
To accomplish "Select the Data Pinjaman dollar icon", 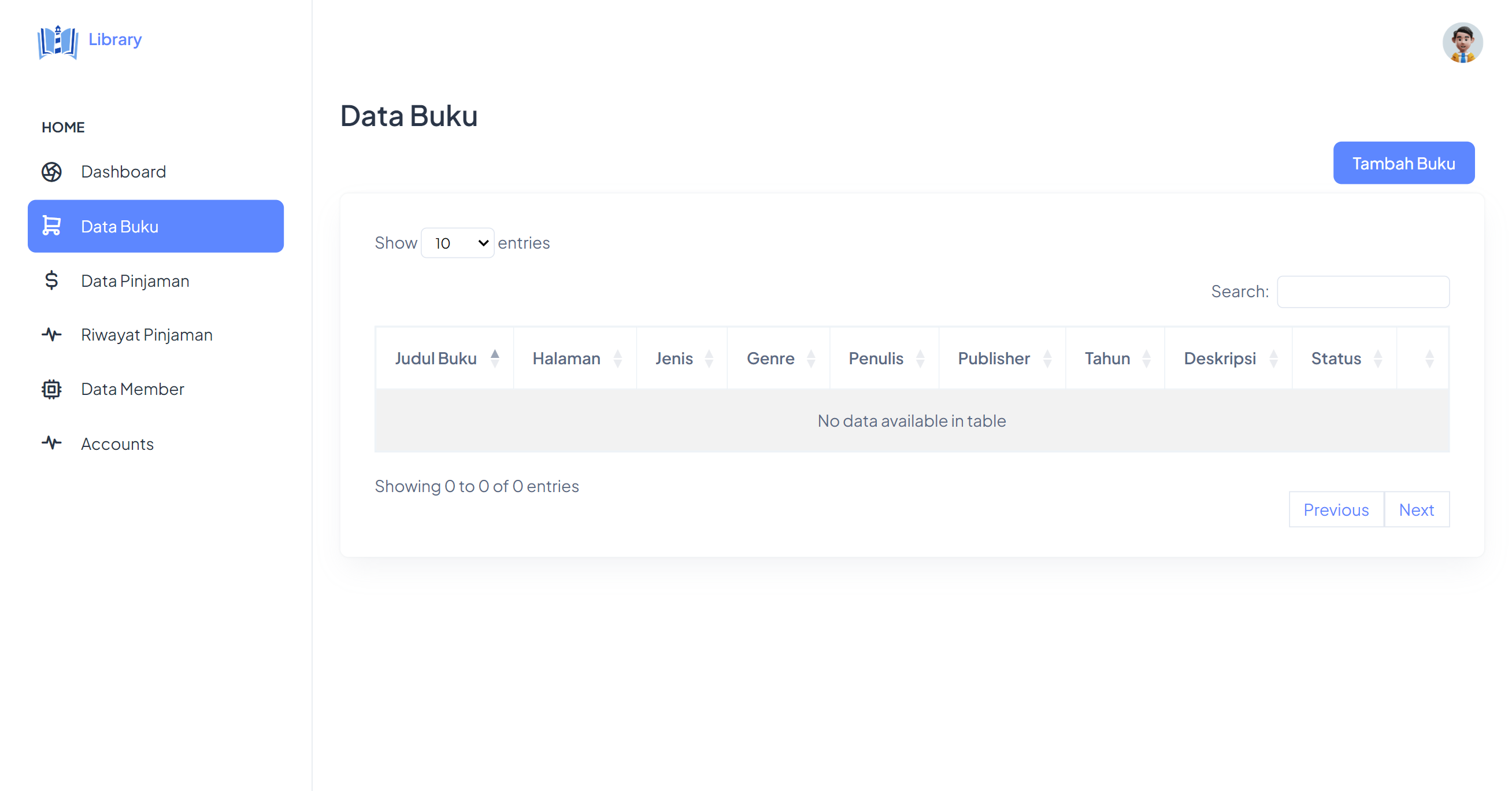I will [51, 280].
